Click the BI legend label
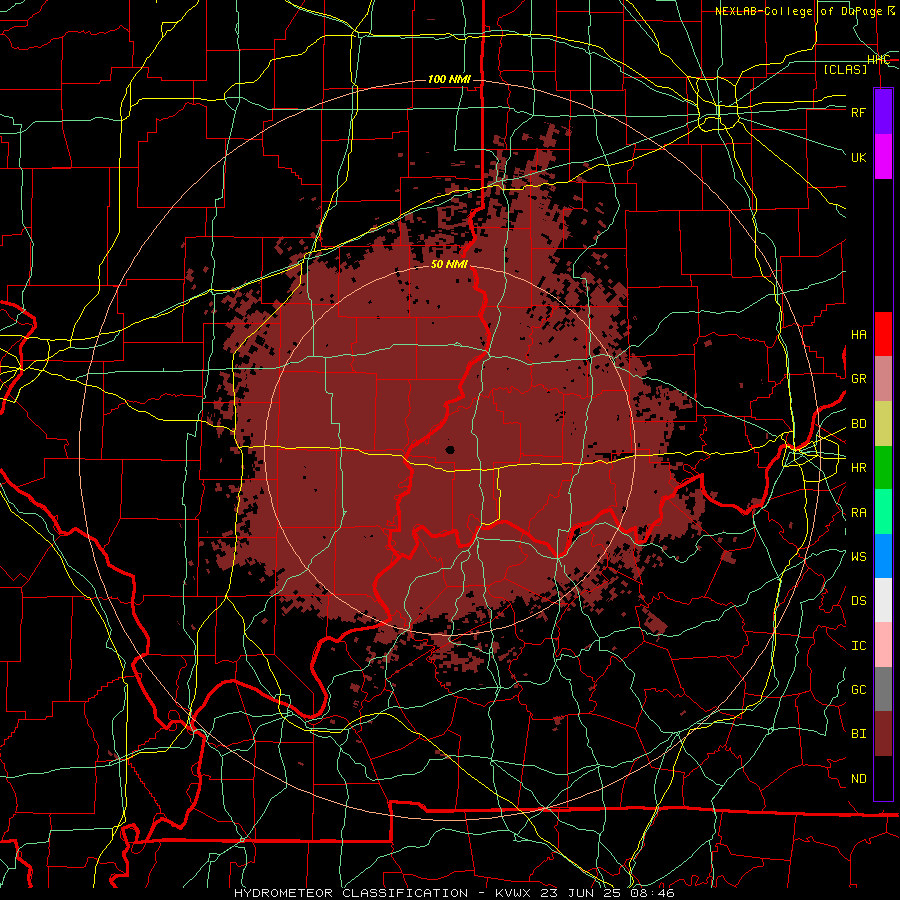 [x=858, y=734]
